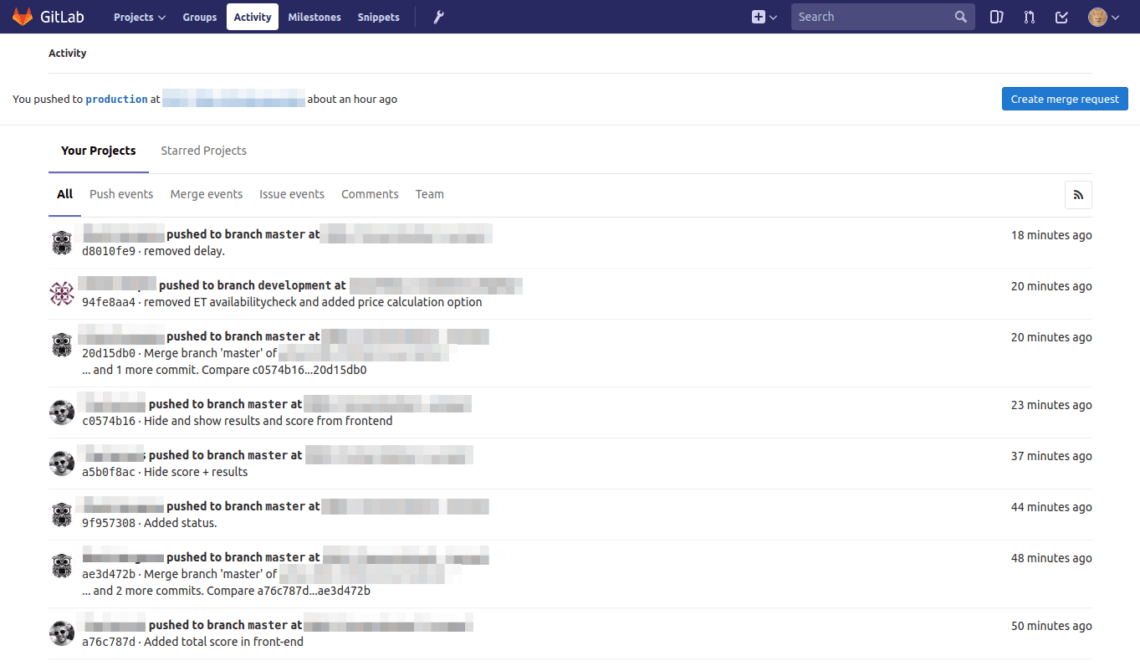The height and width of the screenshot is (666, 1140).
Task: Open the Issues board icon in navbar
Action: 996,17
